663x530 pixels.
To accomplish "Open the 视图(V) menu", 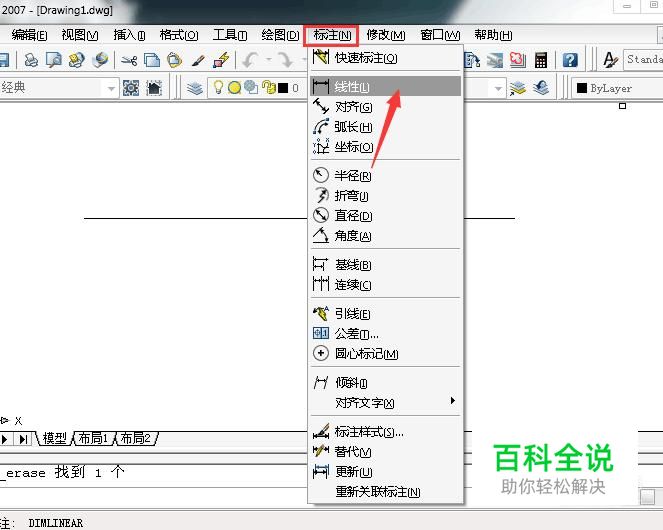I will click(80, 35).
